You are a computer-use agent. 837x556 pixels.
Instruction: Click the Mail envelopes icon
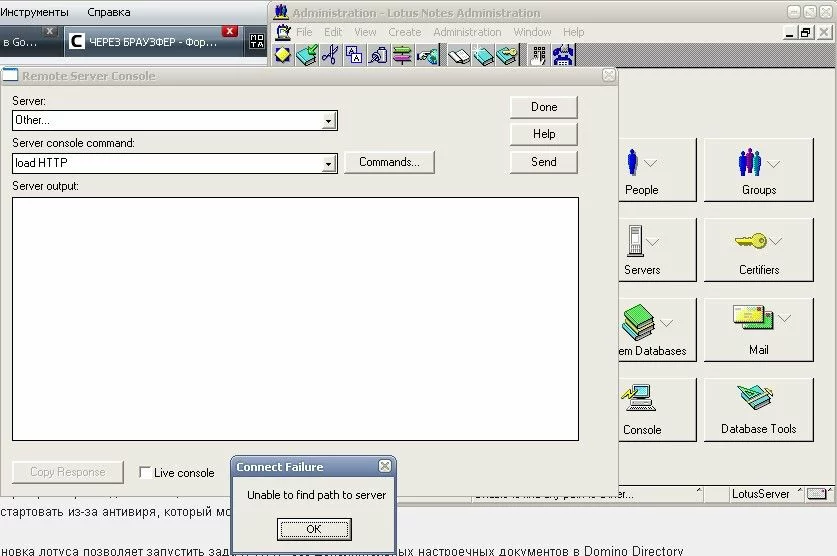(x=758, y=330)
